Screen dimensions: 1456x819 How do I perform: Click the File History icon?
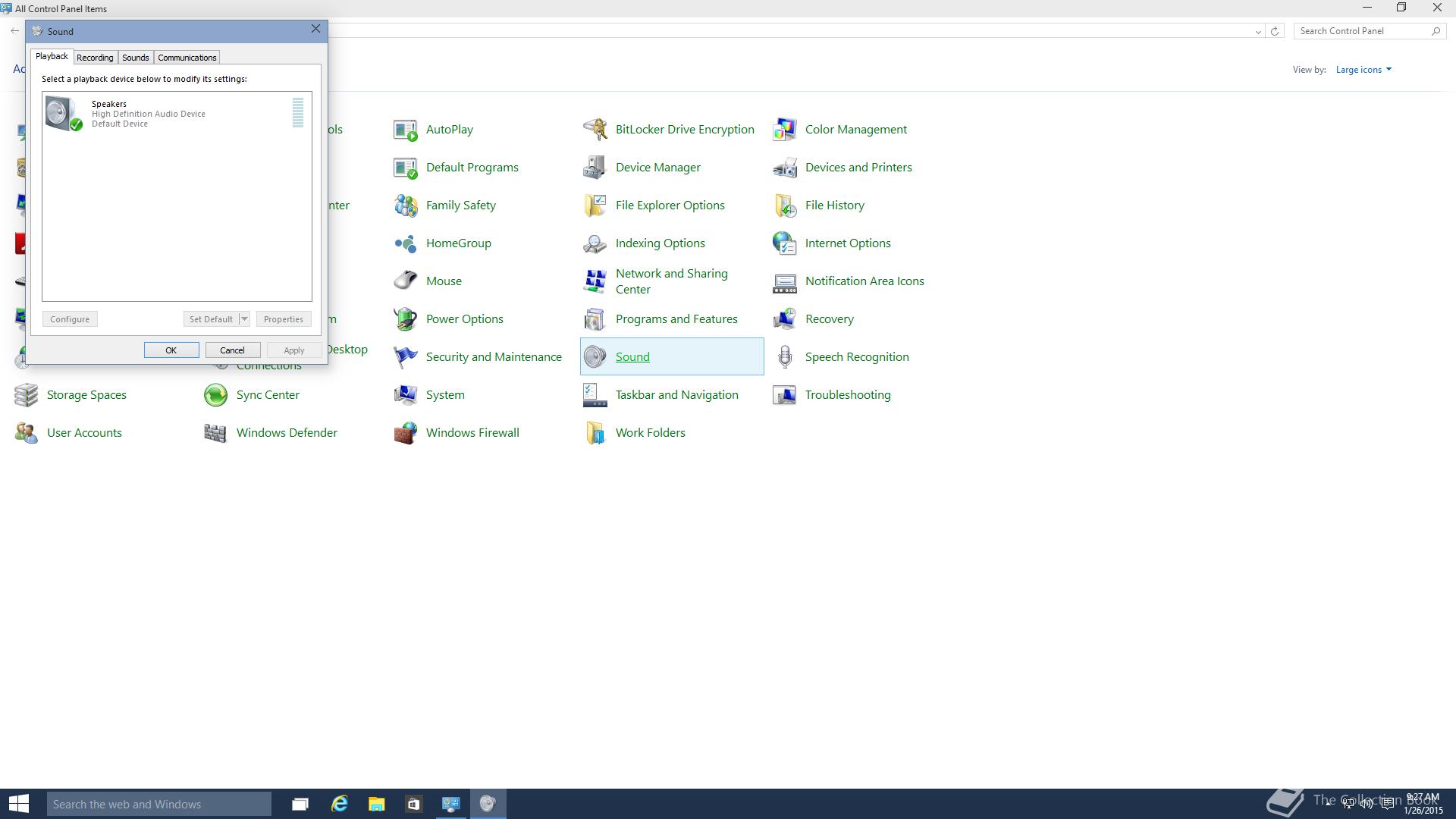coord(785,206)
